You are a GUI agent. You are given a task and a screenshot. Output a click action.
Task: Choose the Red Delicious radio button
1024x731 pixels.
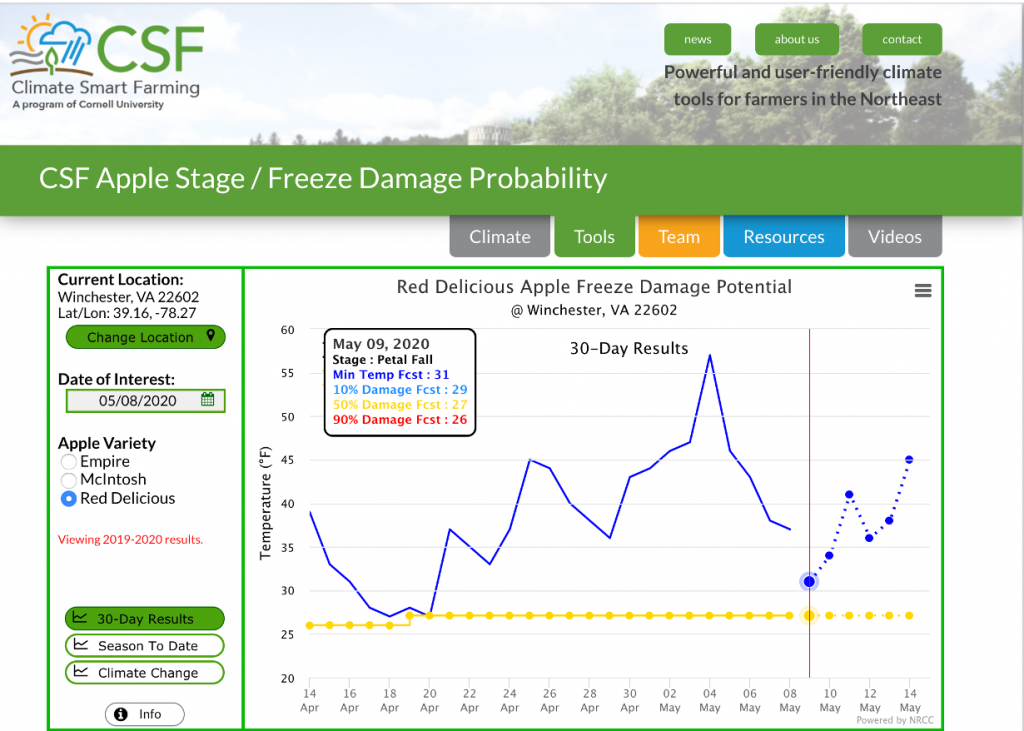(69, 498)
